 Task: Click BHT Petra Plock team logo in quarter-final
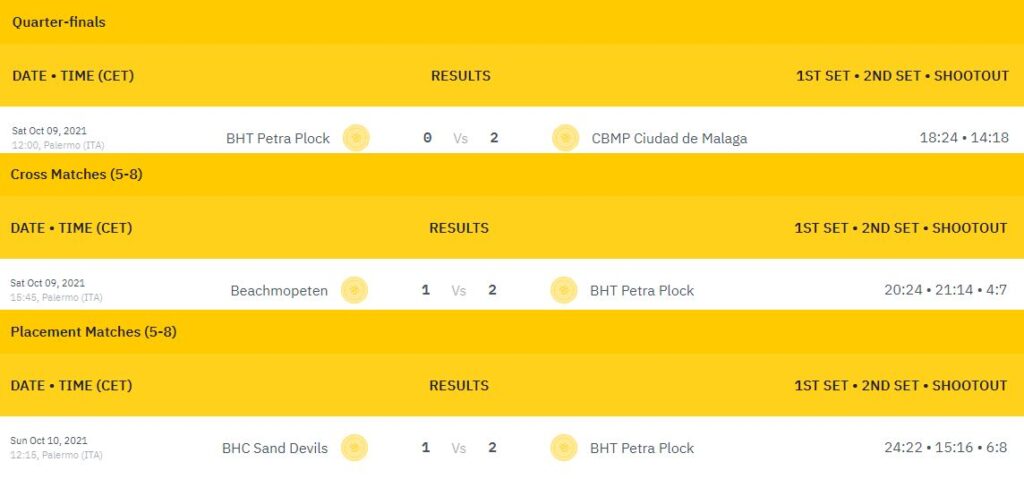356,138
